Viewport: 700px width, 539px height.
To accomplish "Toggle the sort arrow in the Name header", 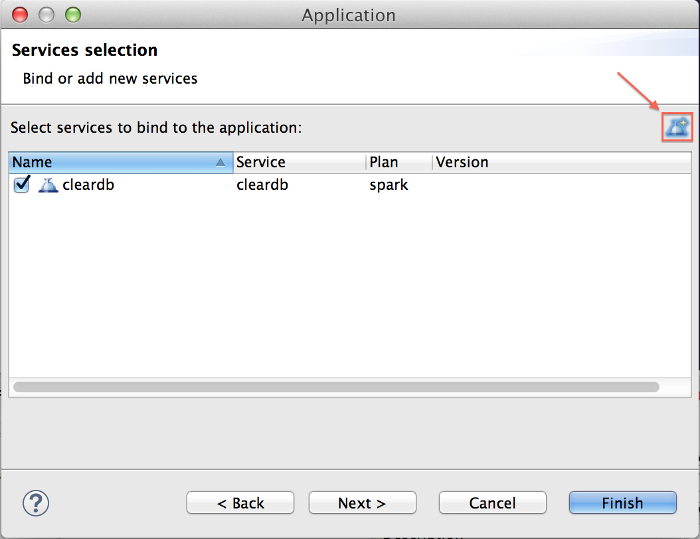I will (221, 162).
